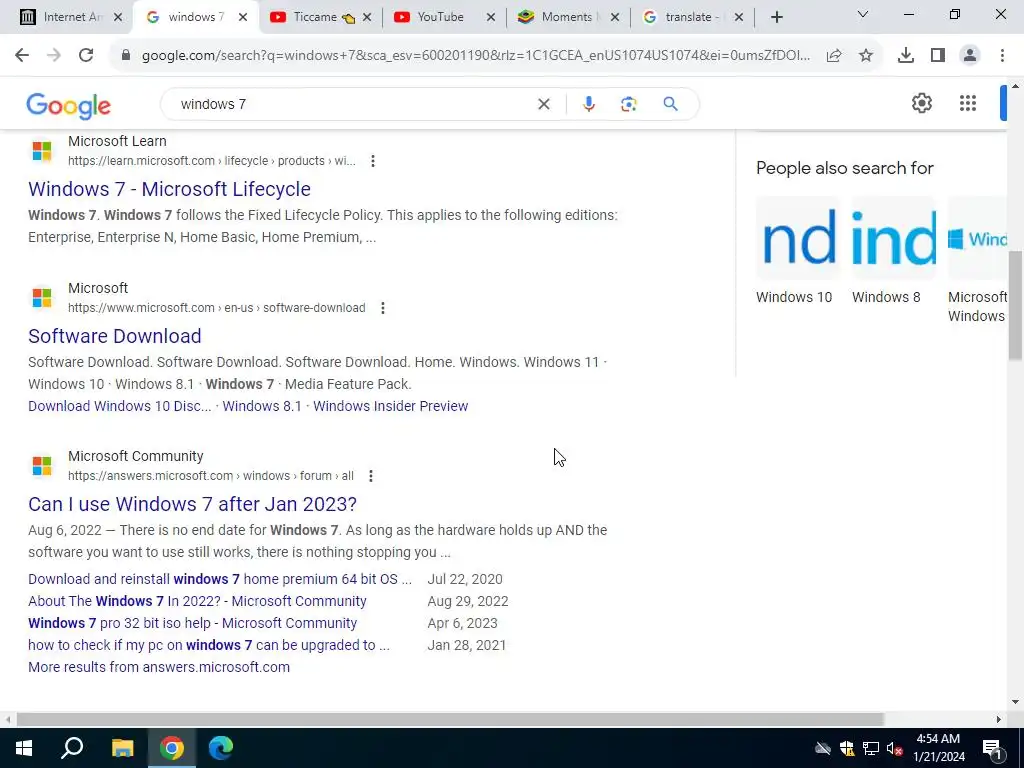
Task: Open Chrome three-dot menu
Action: coord(1002,56)
